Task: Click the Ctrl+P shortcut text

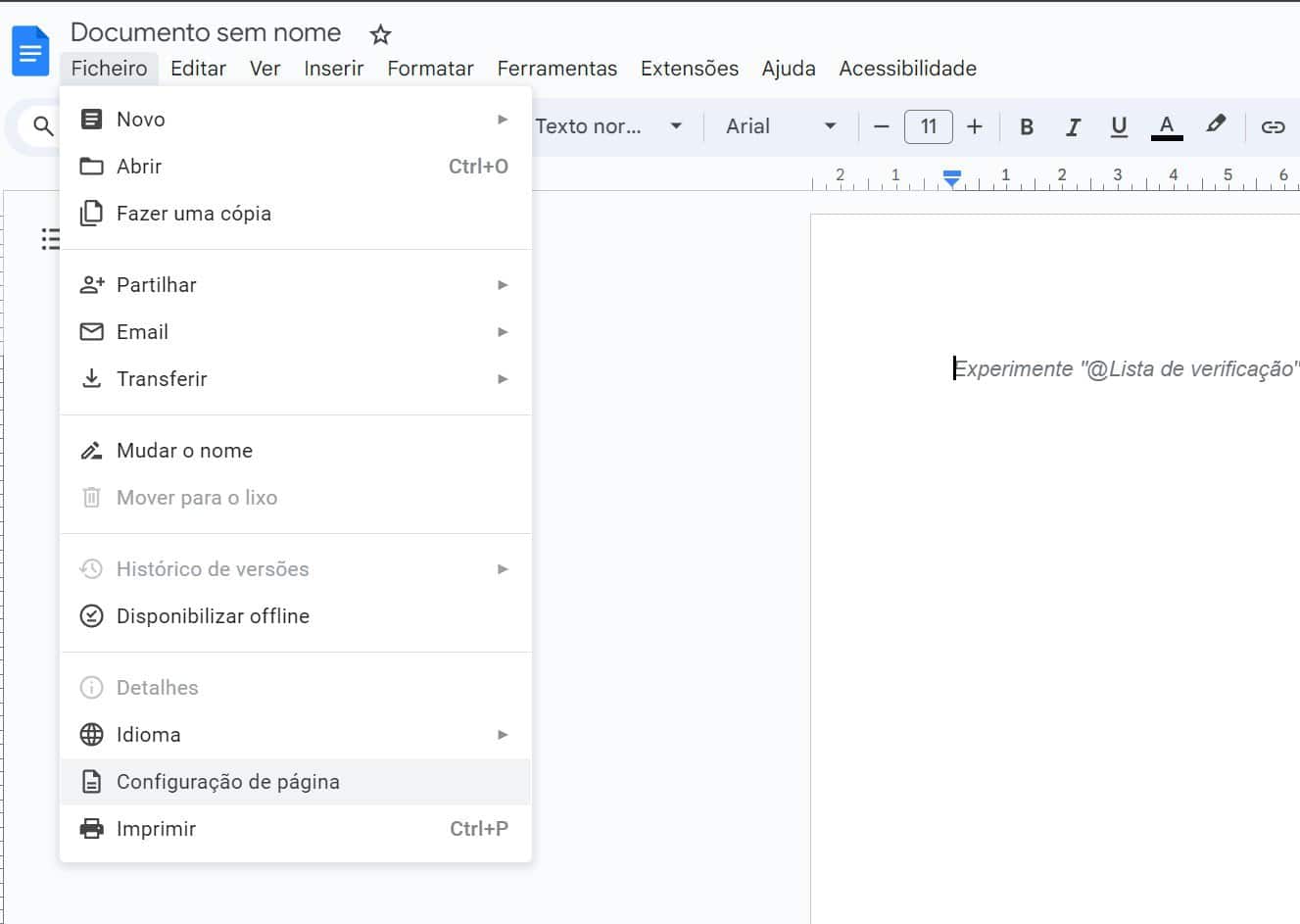Action: tap(479, 829)
